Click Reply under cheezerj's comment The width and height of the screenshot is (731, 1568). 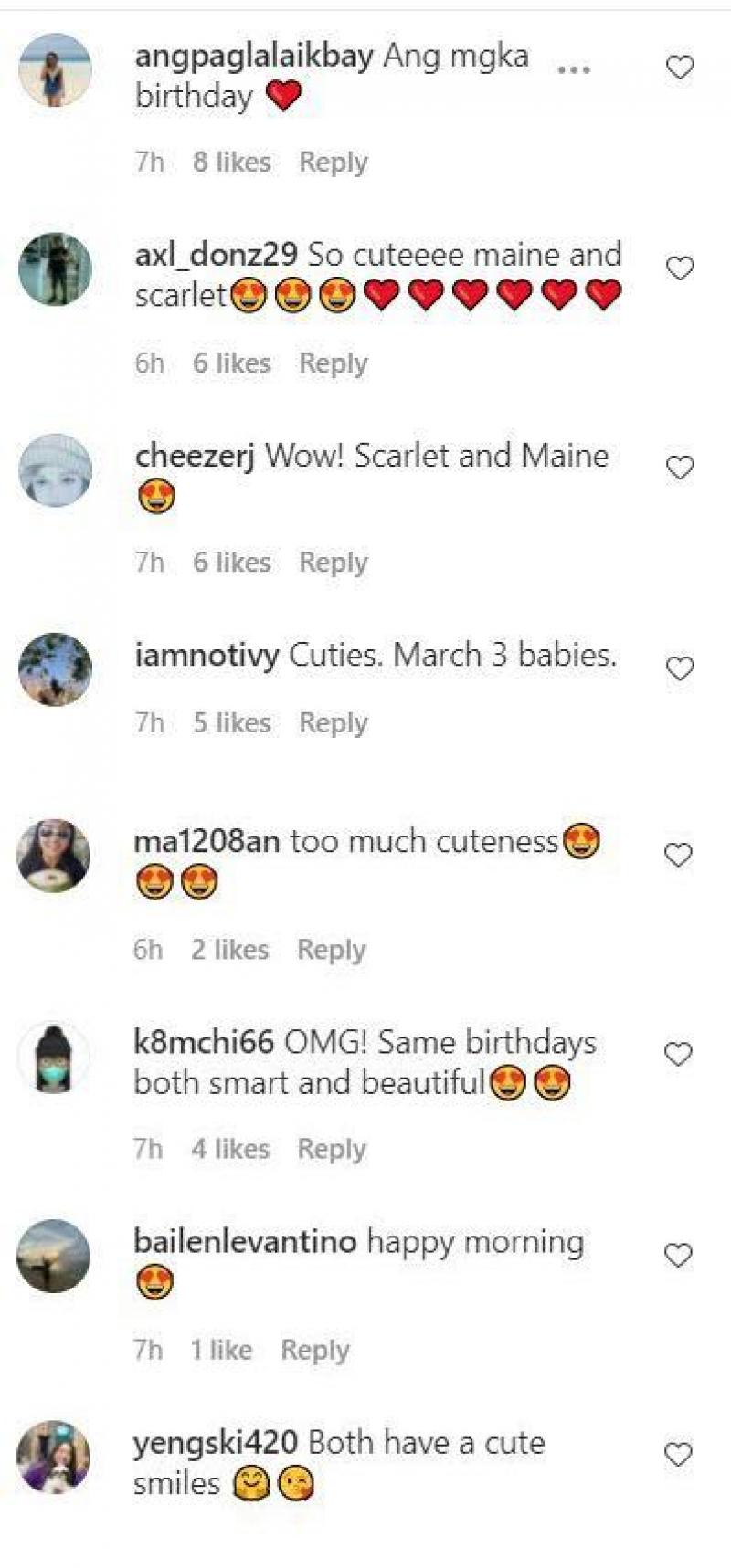point(333,563)
